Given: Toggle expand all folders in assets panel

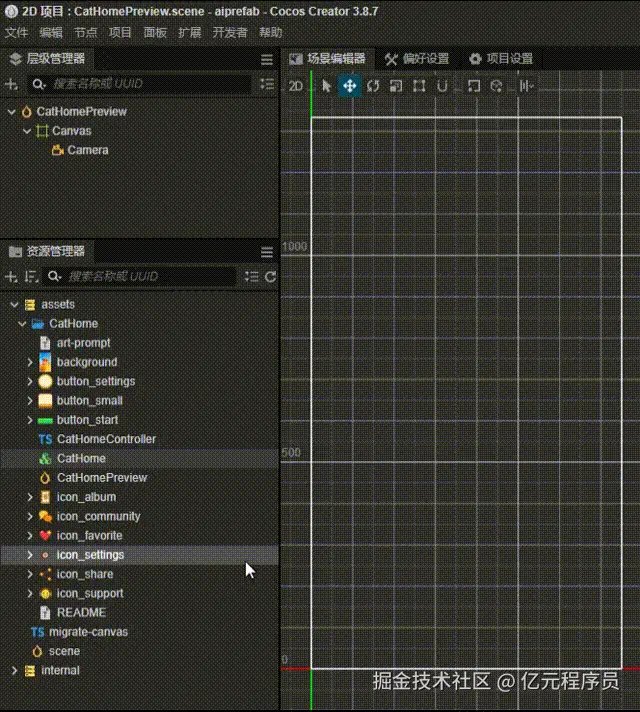Looking at the screenshot, I should (x=252, y=277).
